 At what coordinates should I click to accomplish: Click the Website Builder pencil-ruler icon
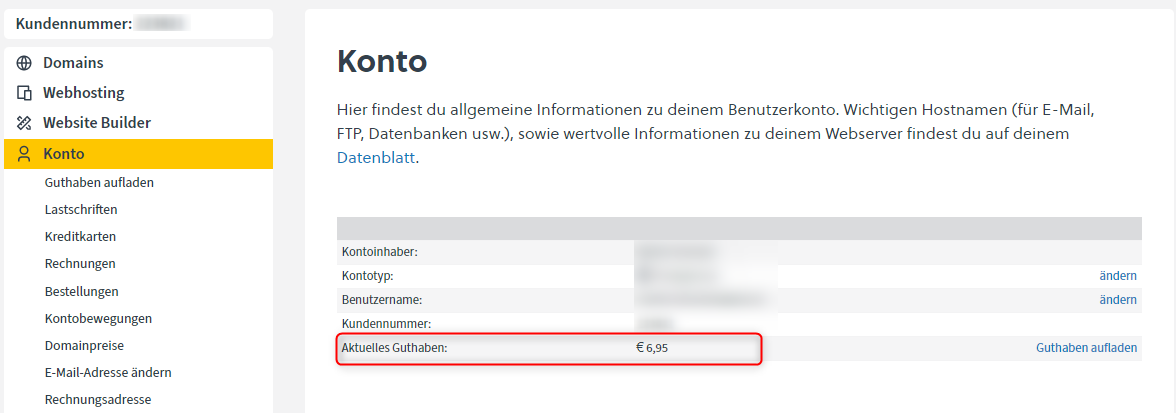(24, 123)
